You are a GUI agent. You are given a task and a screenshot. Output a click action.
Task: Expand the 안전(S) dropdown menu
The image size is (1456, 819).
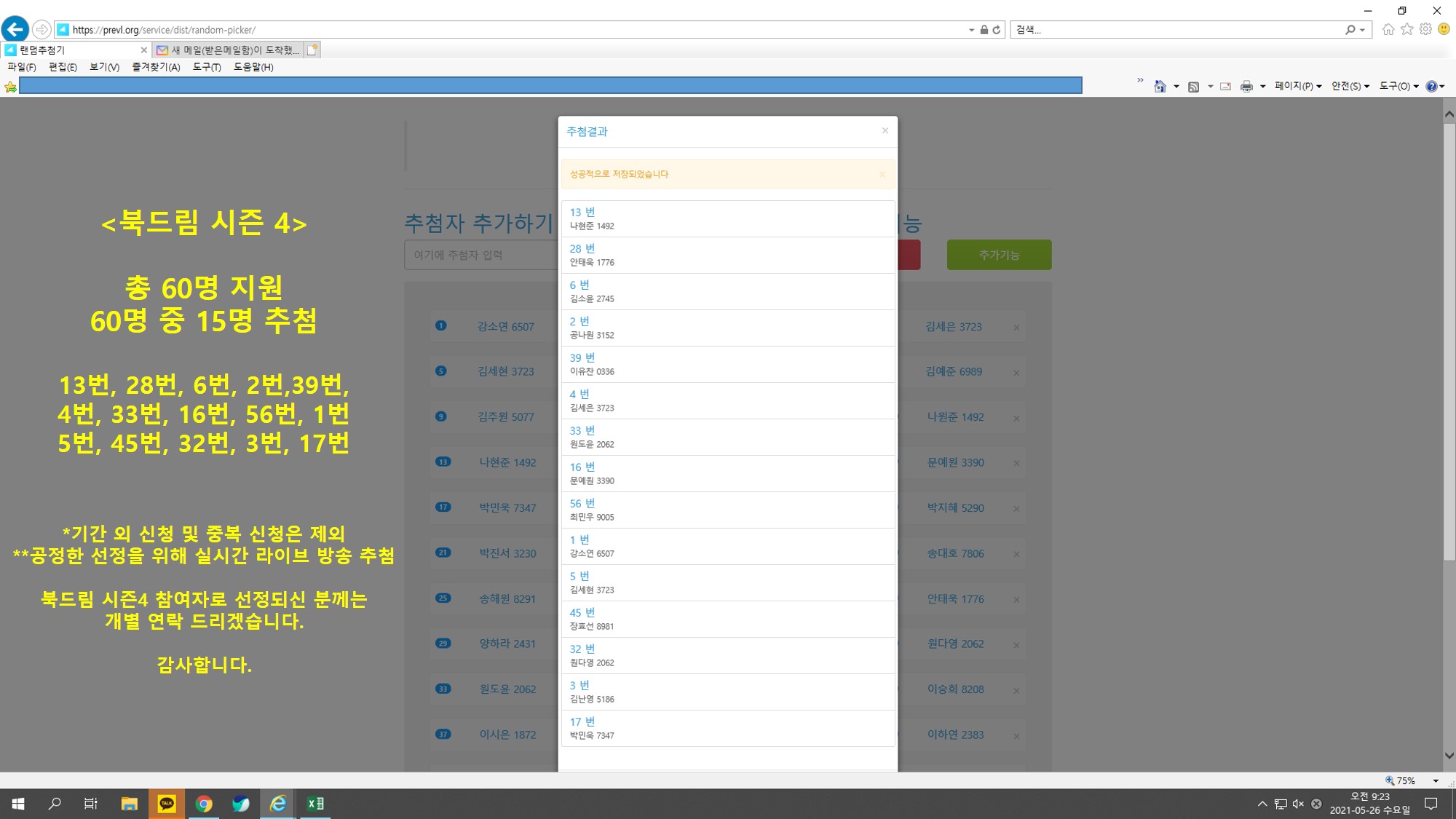pos(1350,86)
